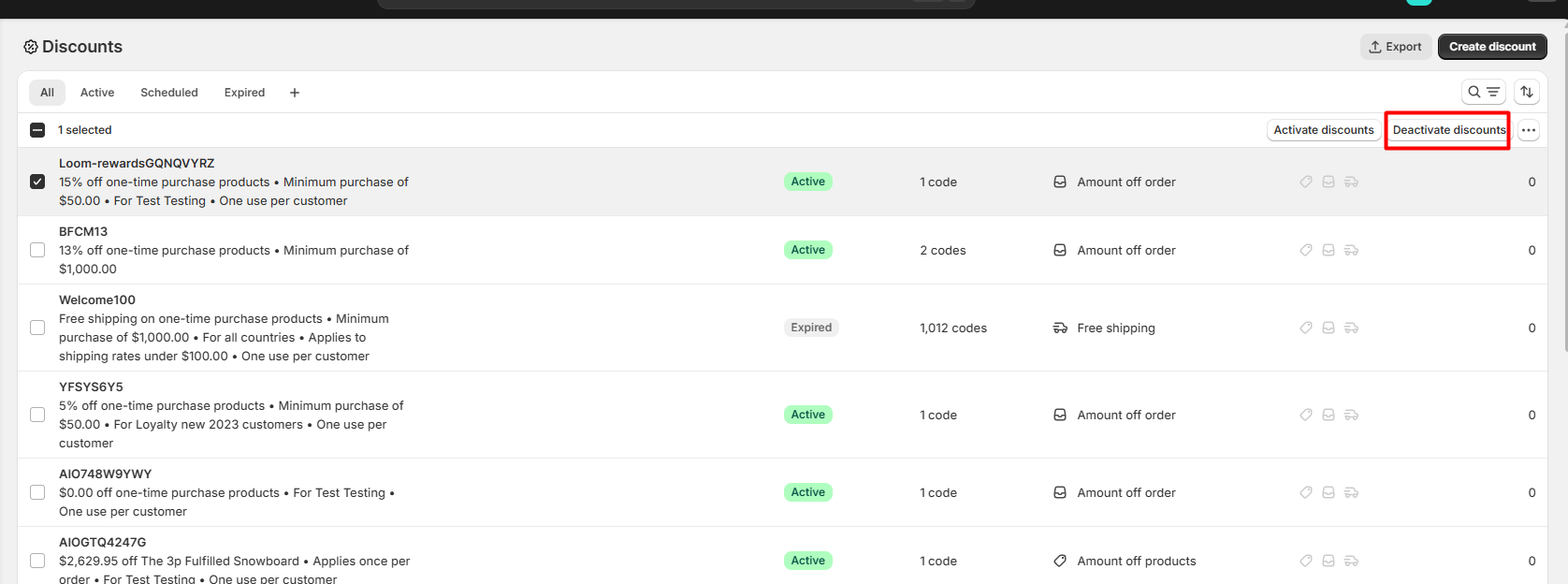The height and width of the screenshot is (584, 1568).
Task: Open the sort discounts icon button
Action: click(x=1527, y=92)
